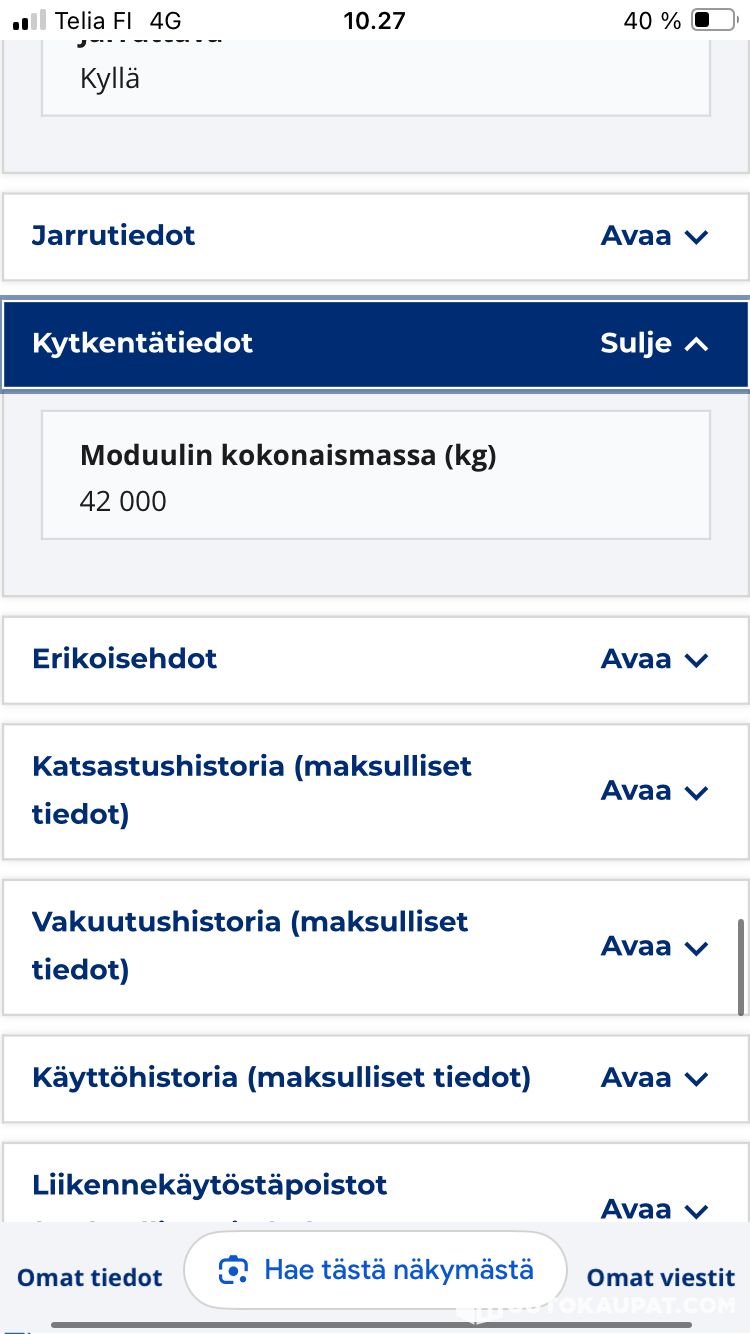Expand the Jarrutiedot section
Screen dimensions: 750x1334
(375, 236)
